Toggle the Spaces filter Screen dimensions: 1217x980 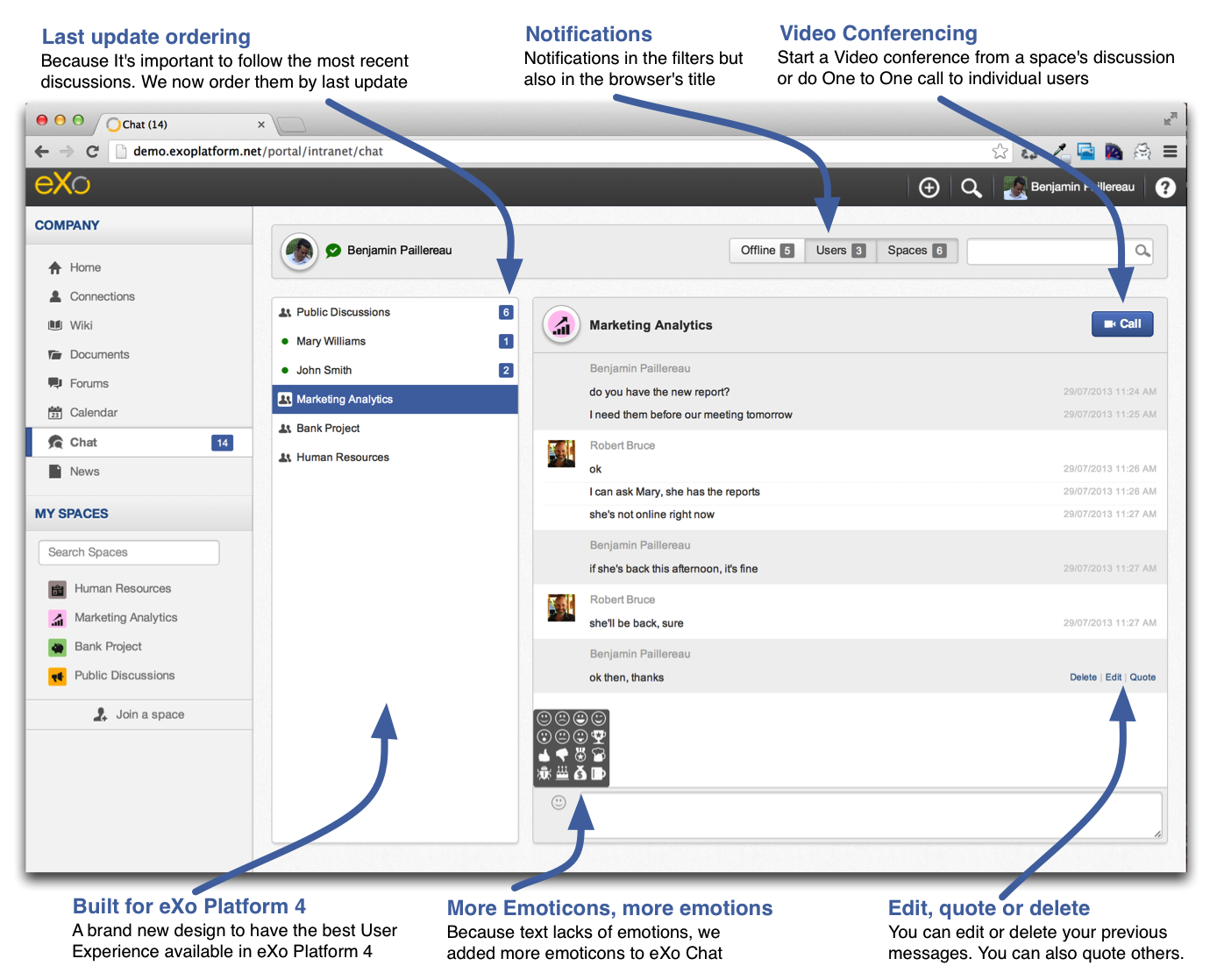[x=916, y=251]
